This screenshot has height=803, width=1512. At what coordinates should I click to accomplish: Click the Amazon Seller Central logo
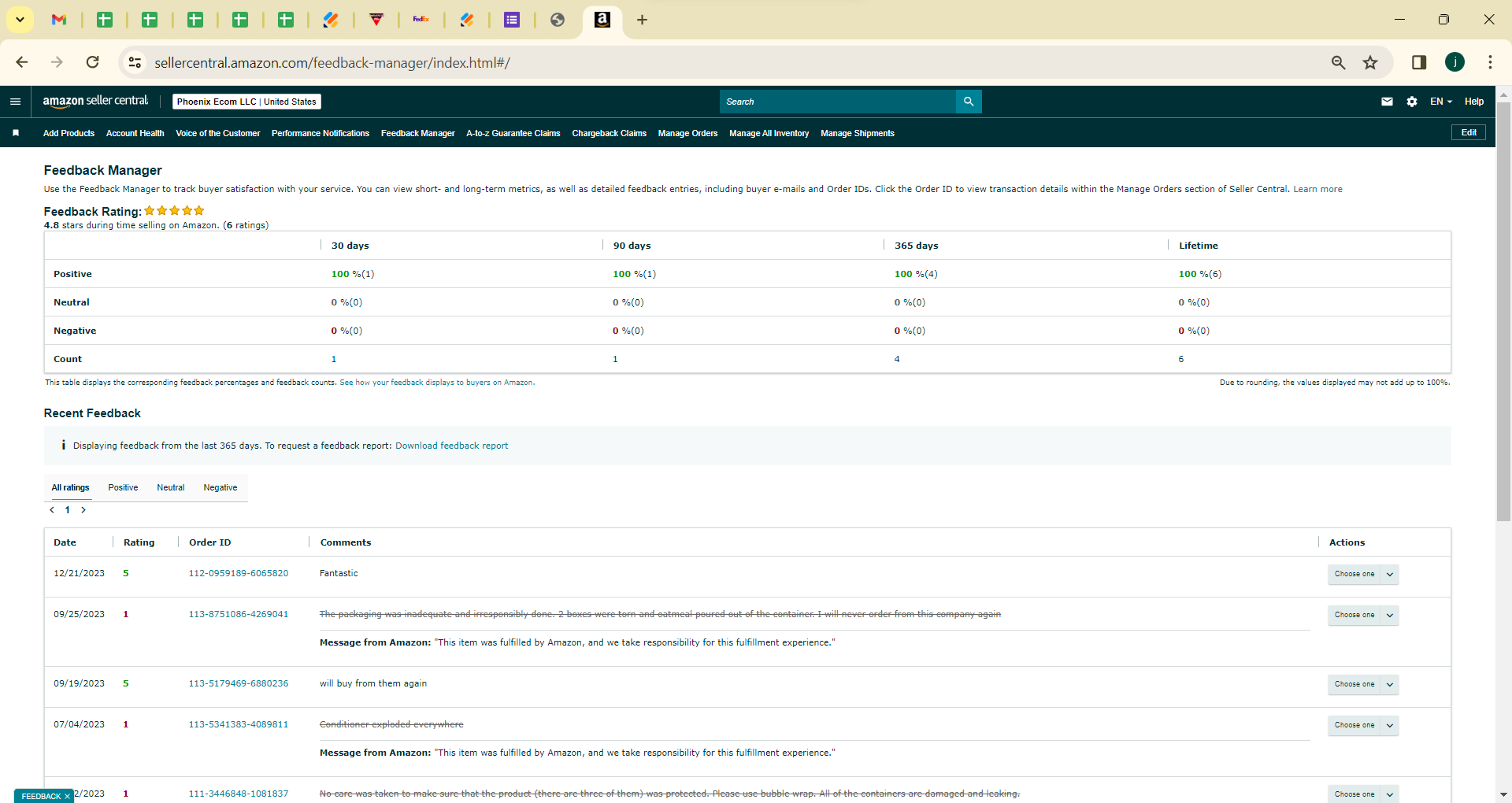tap(95, 101)
